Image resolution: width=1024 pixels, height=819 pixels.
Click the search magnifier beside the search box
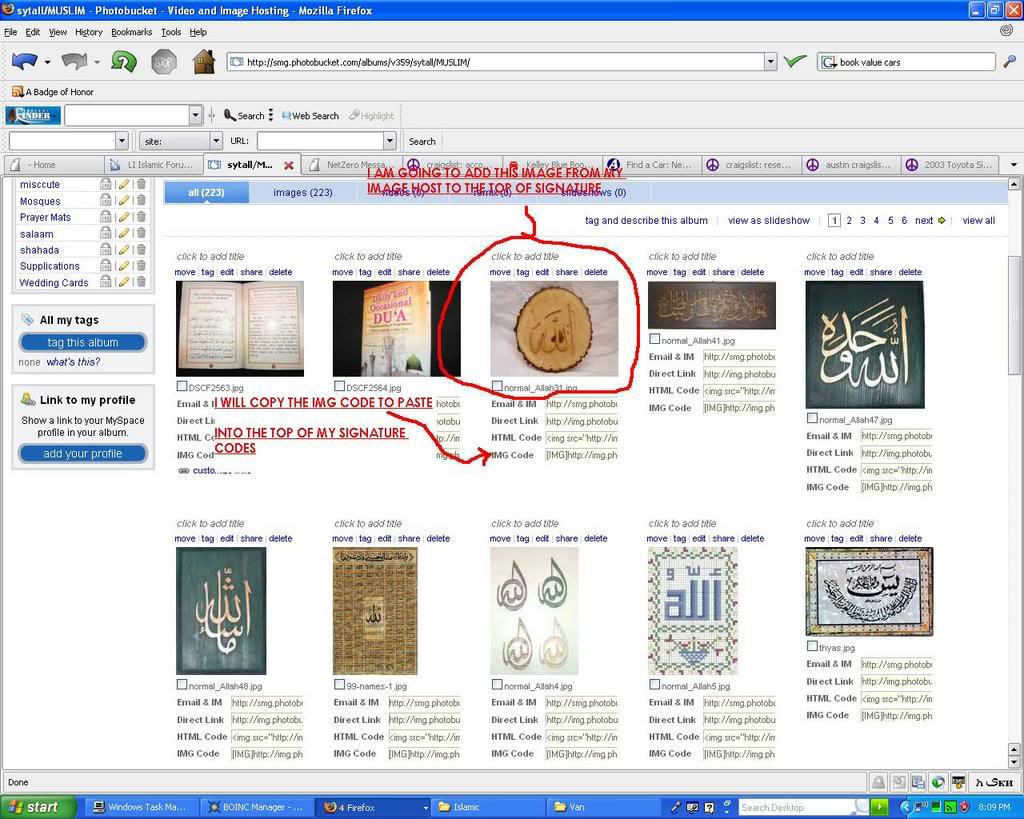click(1009, 62)
